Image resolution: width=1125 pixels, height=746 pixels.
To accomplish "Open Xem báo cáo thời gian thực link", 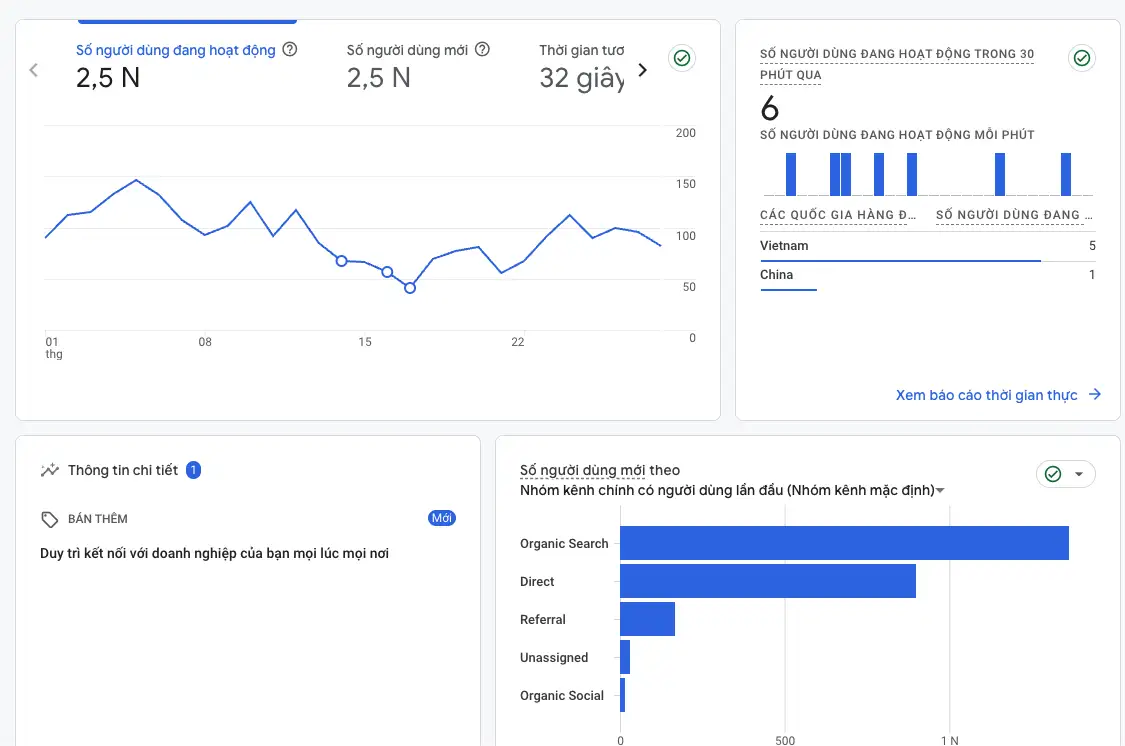I will point(986,395).
